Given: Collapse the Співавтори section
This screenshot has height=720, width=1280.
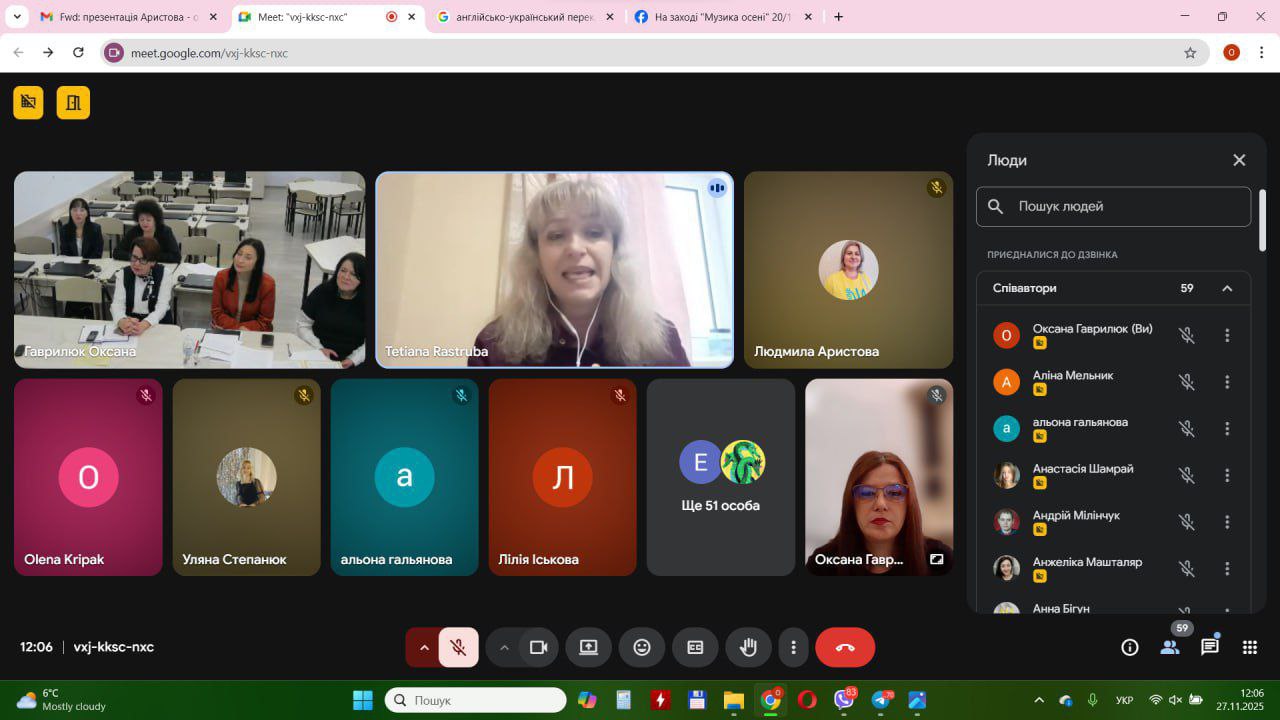Looking at the screenshot, I should (1227, 288).
